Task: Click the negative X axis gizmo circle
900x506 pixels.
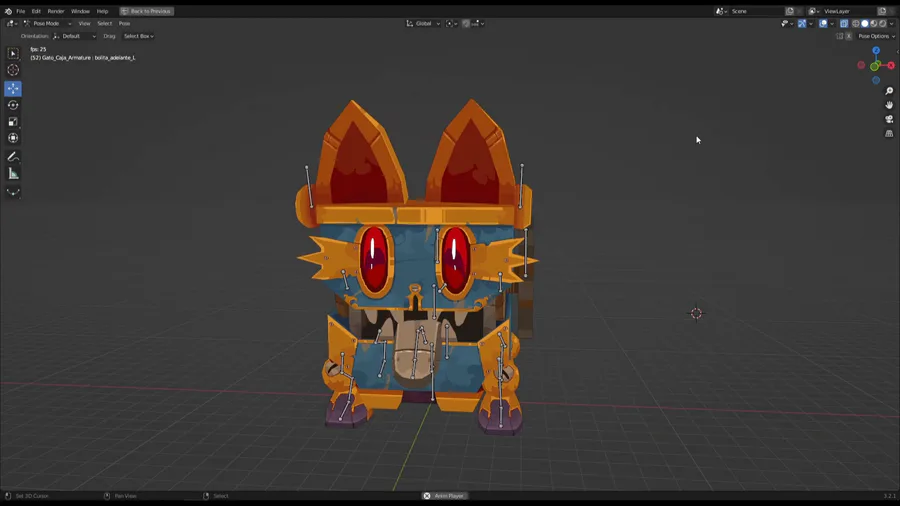Action: [861, 65]
